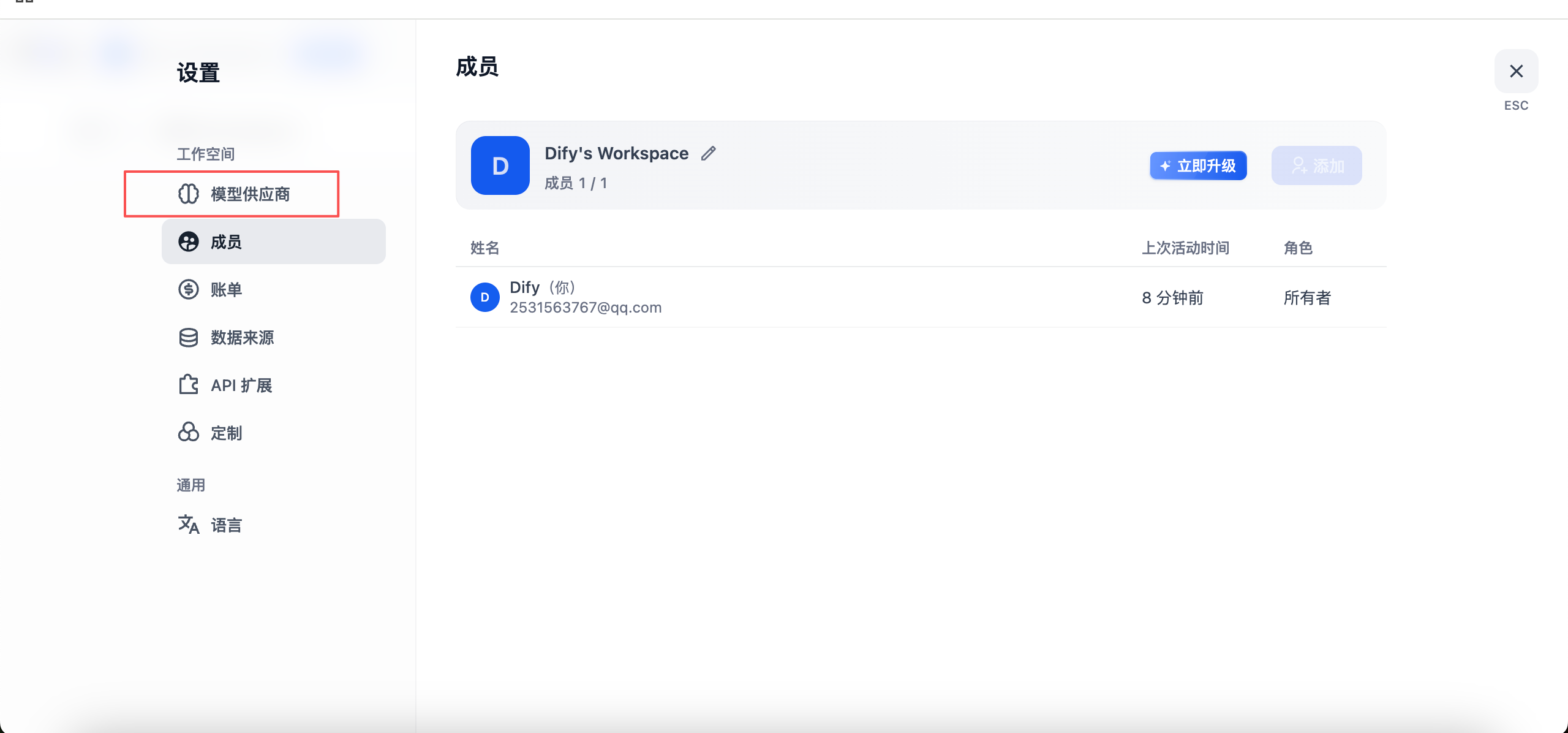Click the 成员 1 / 1 count text
This screenshot has height=733, width=1568.
pyautogui.click(x=576, y=183)
